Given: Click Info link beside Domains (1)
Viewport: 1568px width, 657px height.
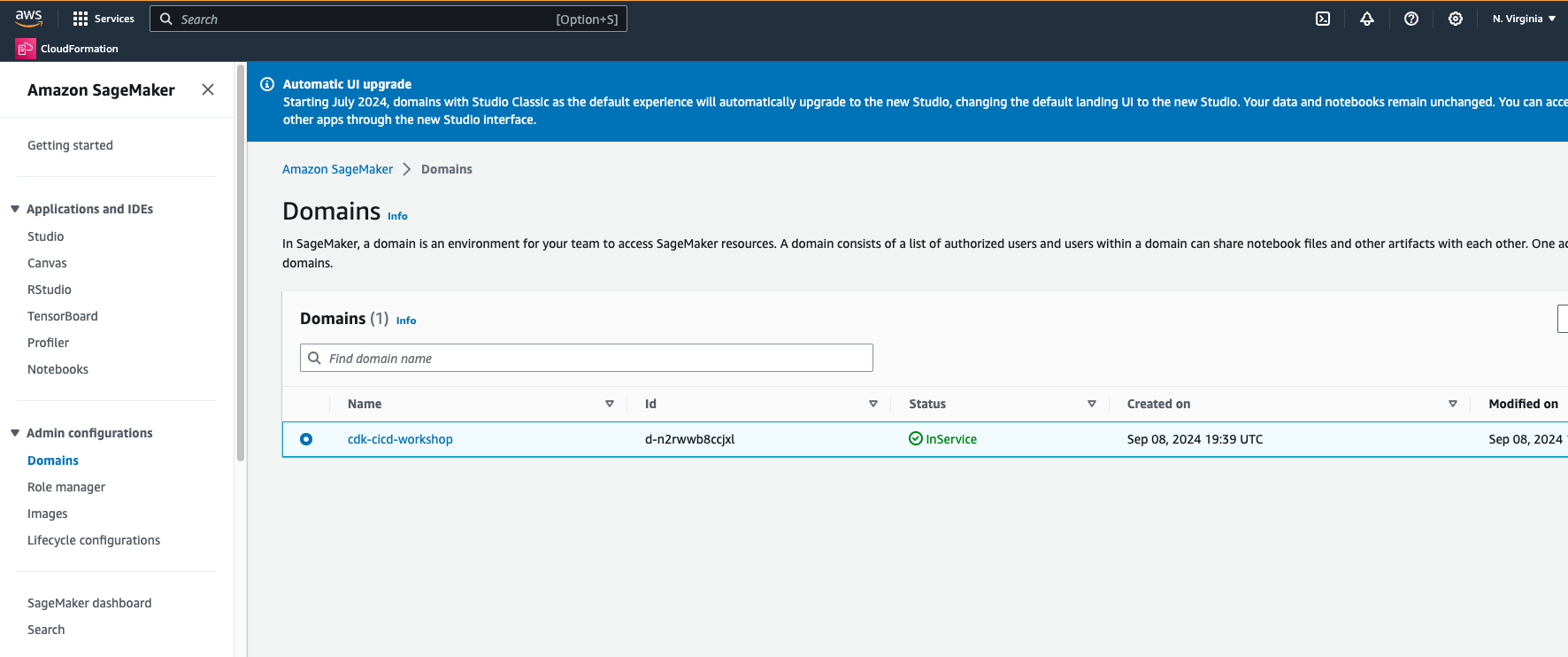Looking at the screenshot, I should tap(406, 321).
